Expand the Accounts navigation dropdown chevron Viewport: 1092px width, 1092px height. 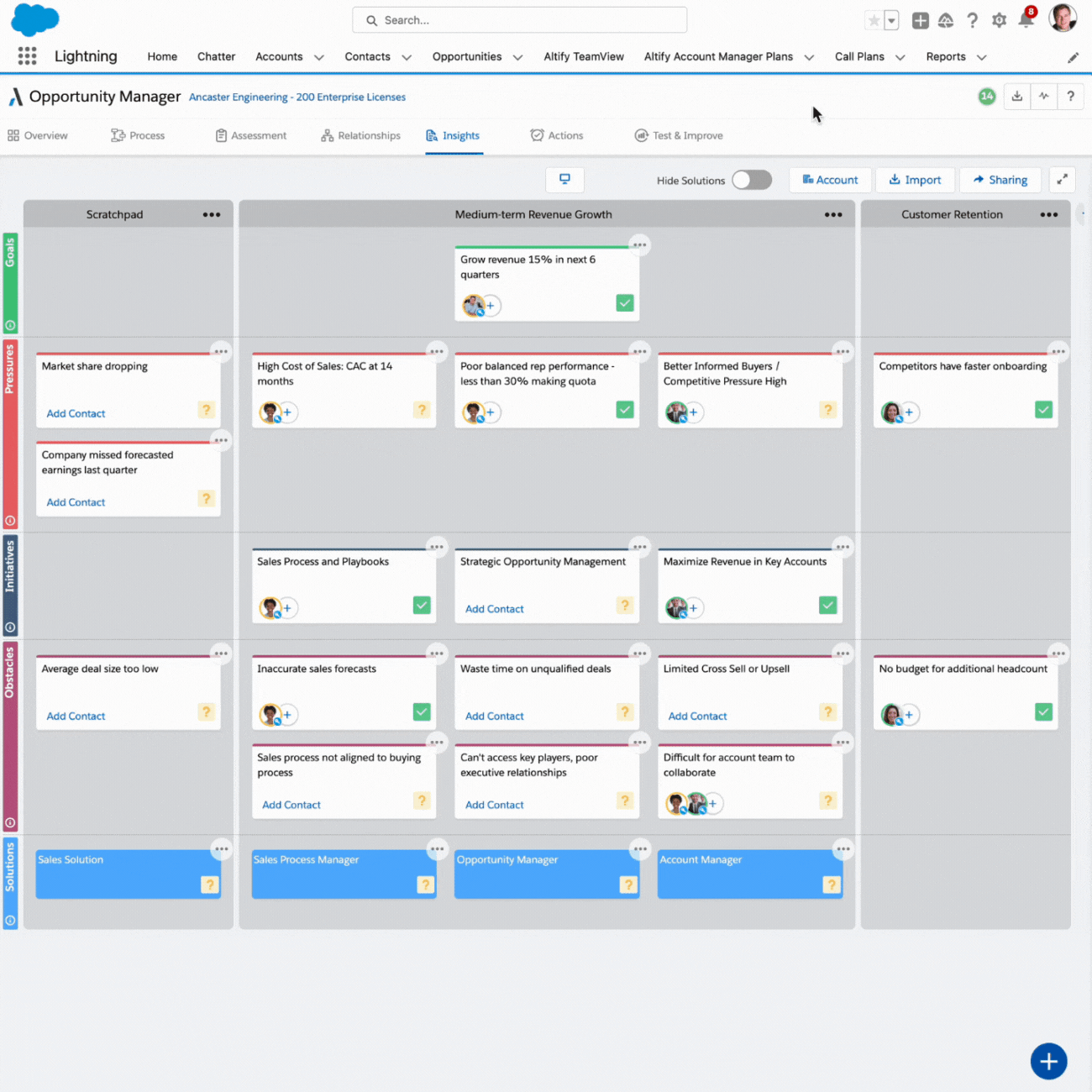319,57
